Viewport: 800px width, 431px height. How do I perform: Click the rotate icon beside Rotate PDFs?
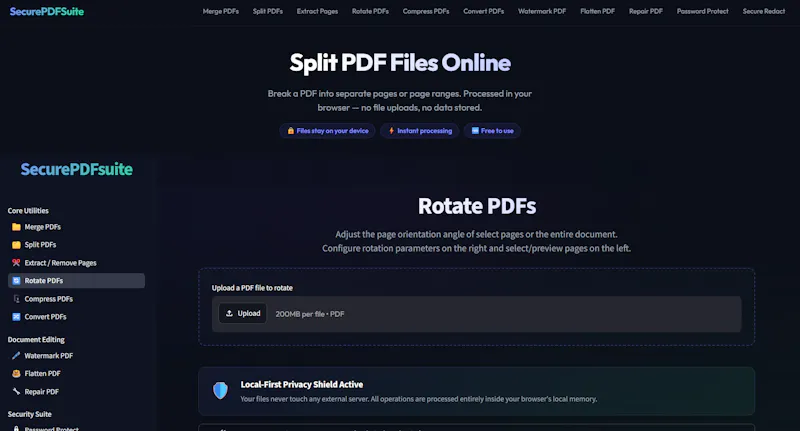pyautogui.click(x=16, y=281)
